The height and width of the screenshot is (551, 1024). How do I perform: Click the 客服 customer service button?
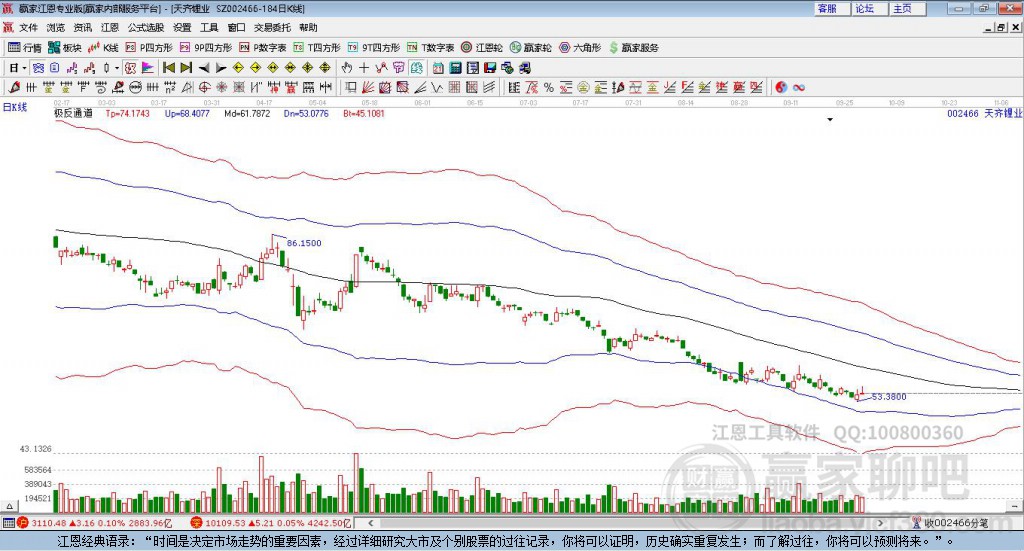pos(832,8)
